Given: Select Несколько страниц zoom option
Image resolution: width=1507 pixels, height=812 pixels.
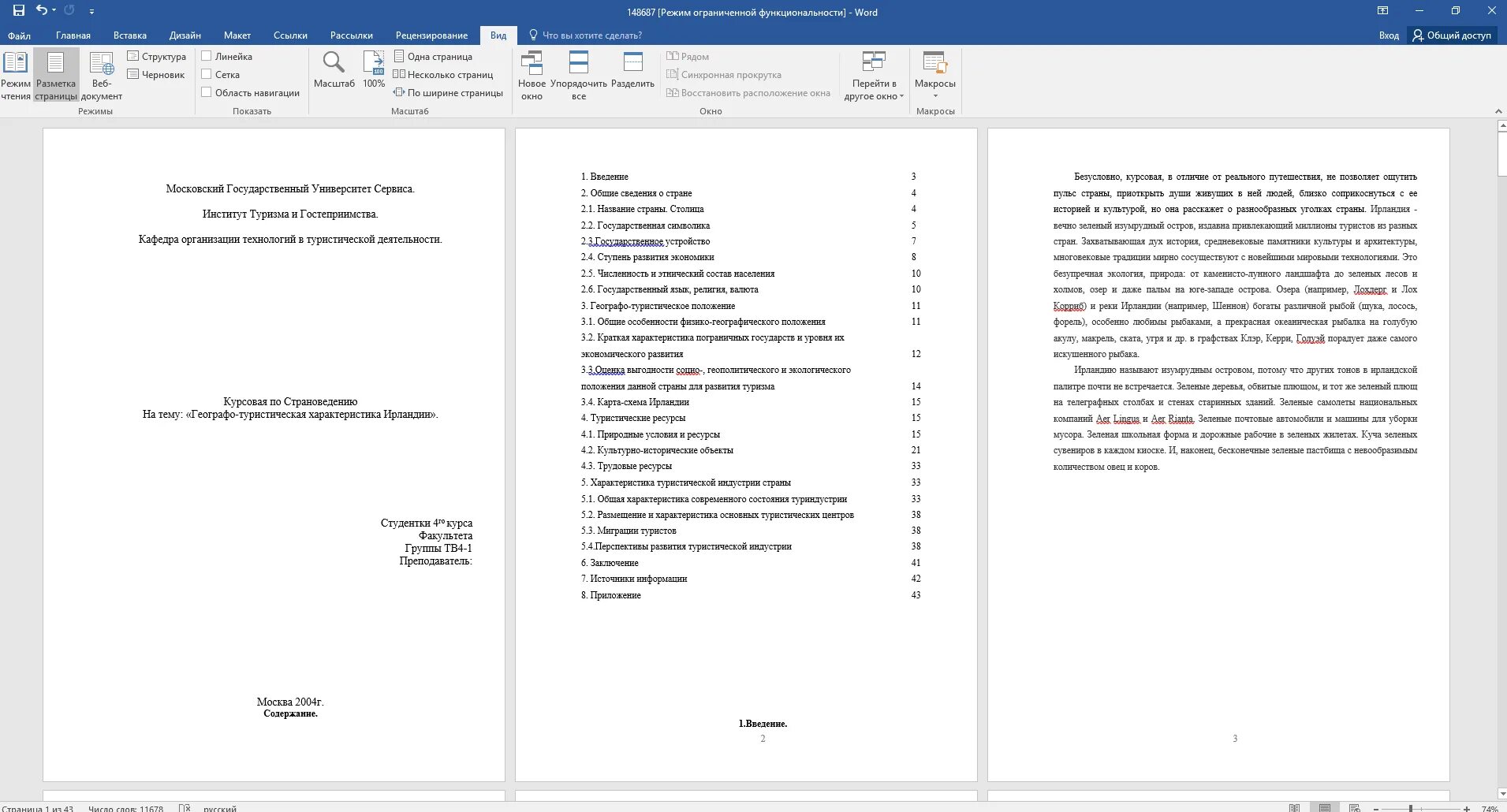Looking at the screenshot, I should [x=444, y=75].
